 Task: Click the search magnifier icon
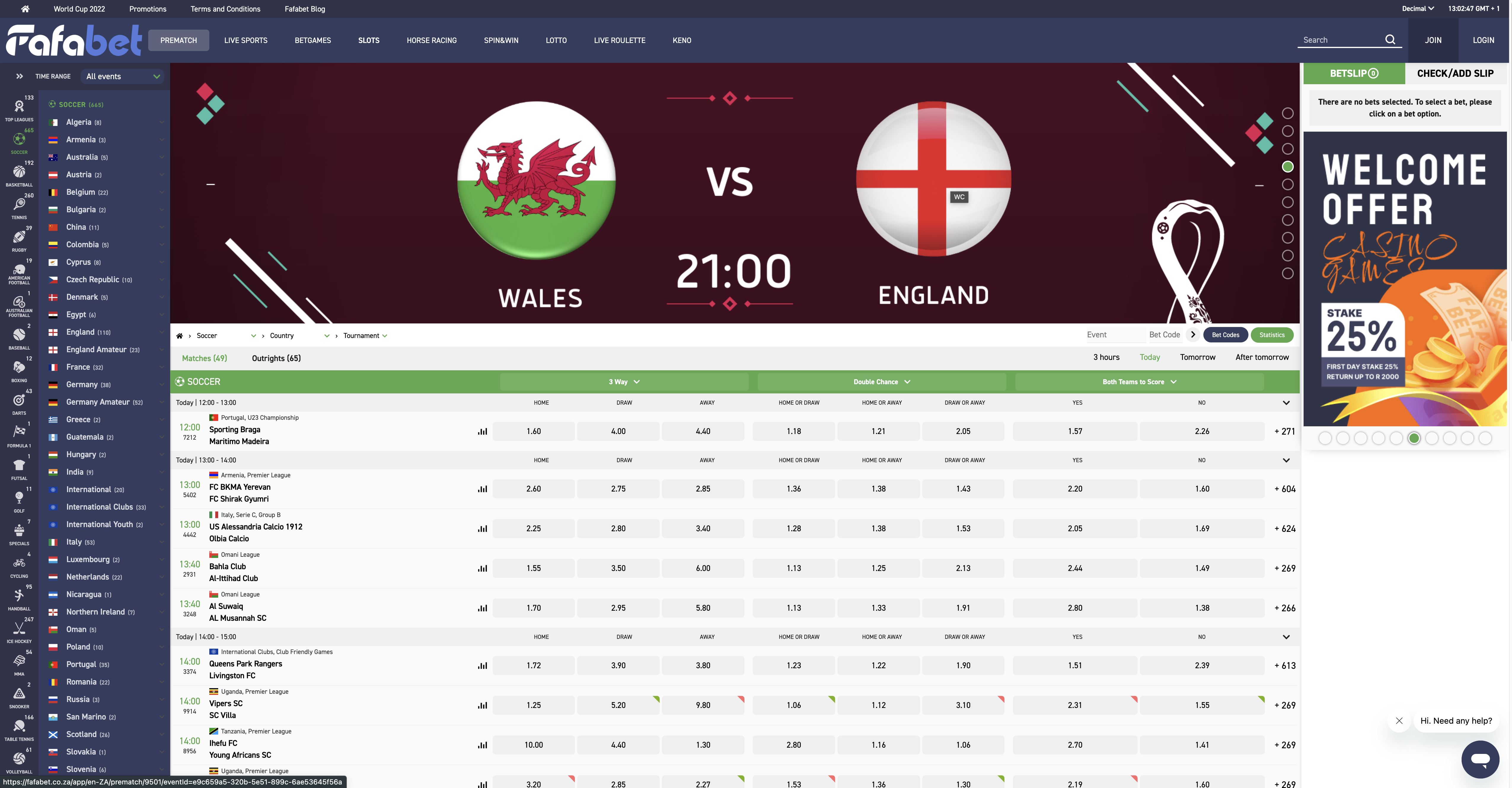[1390, 40]
